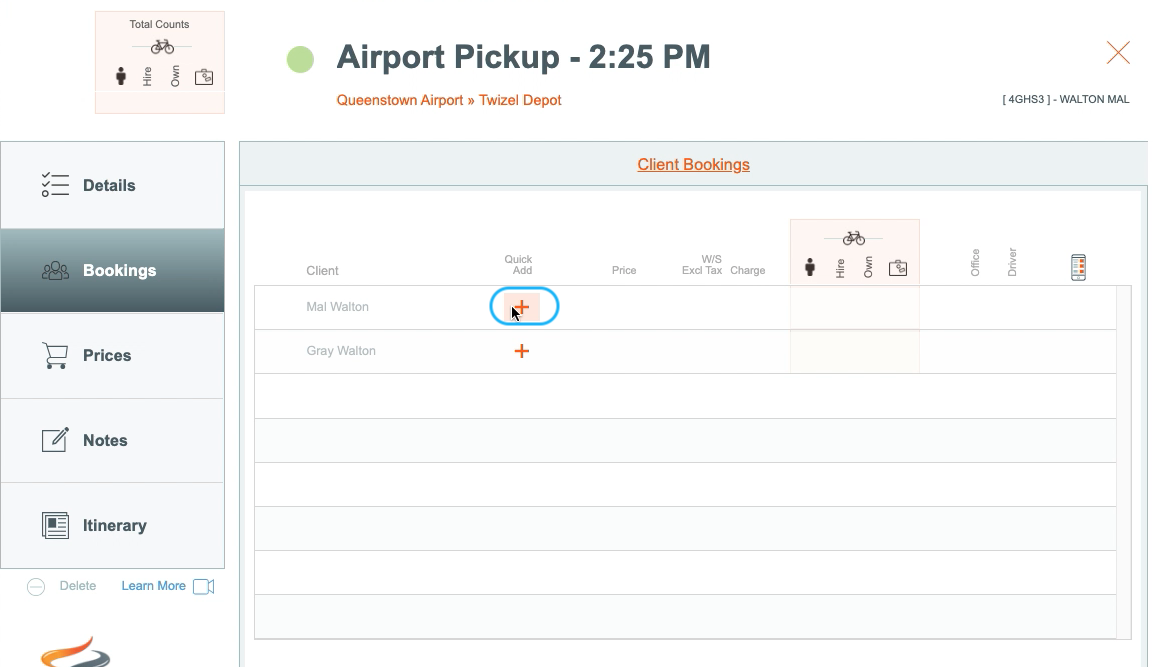Click the passenger icon in bookings header
The width and height of the screenshot is (1166, 667).
[810, 268]
